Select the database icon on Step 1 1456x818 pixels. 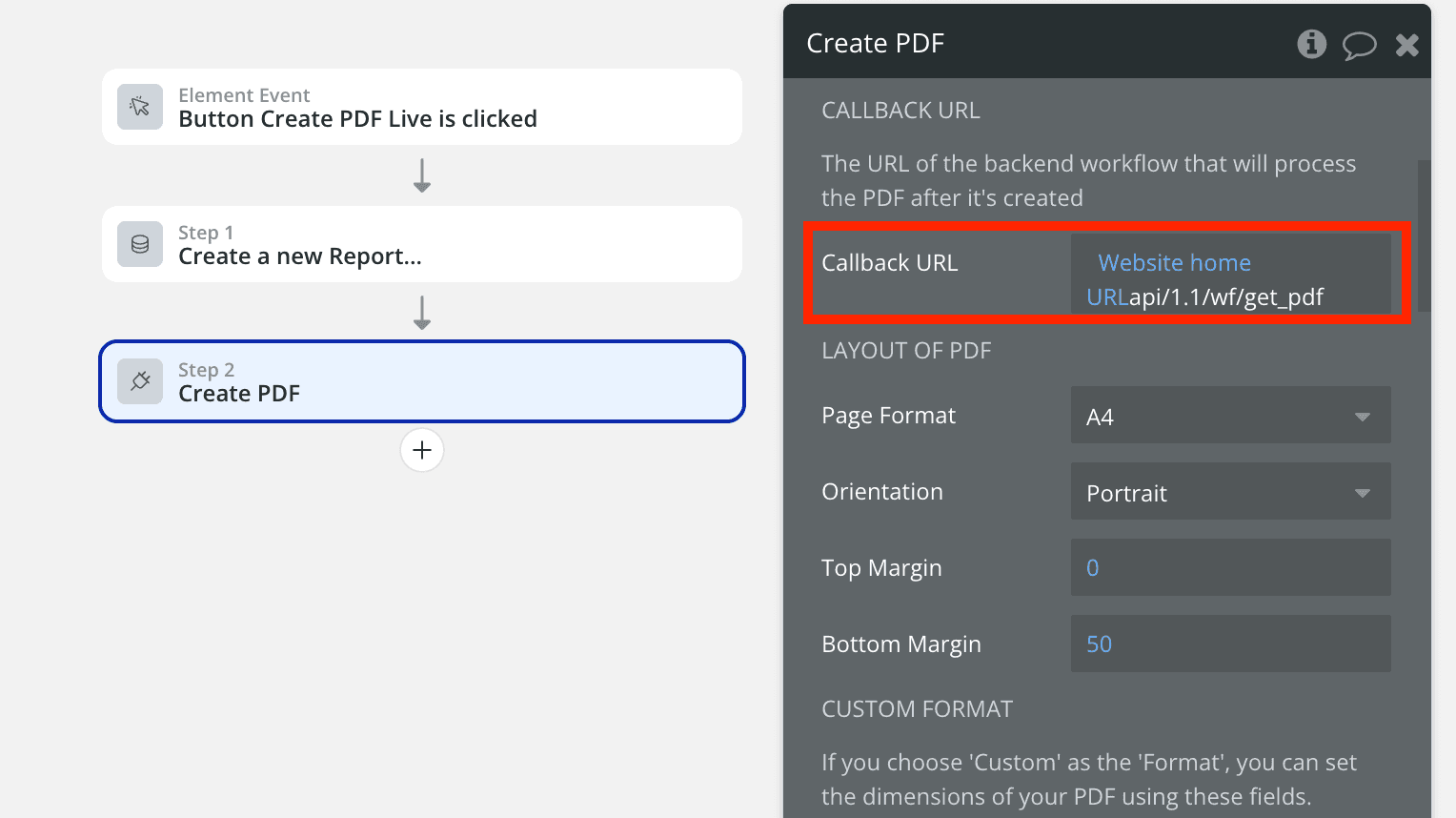tap(140, 244)
